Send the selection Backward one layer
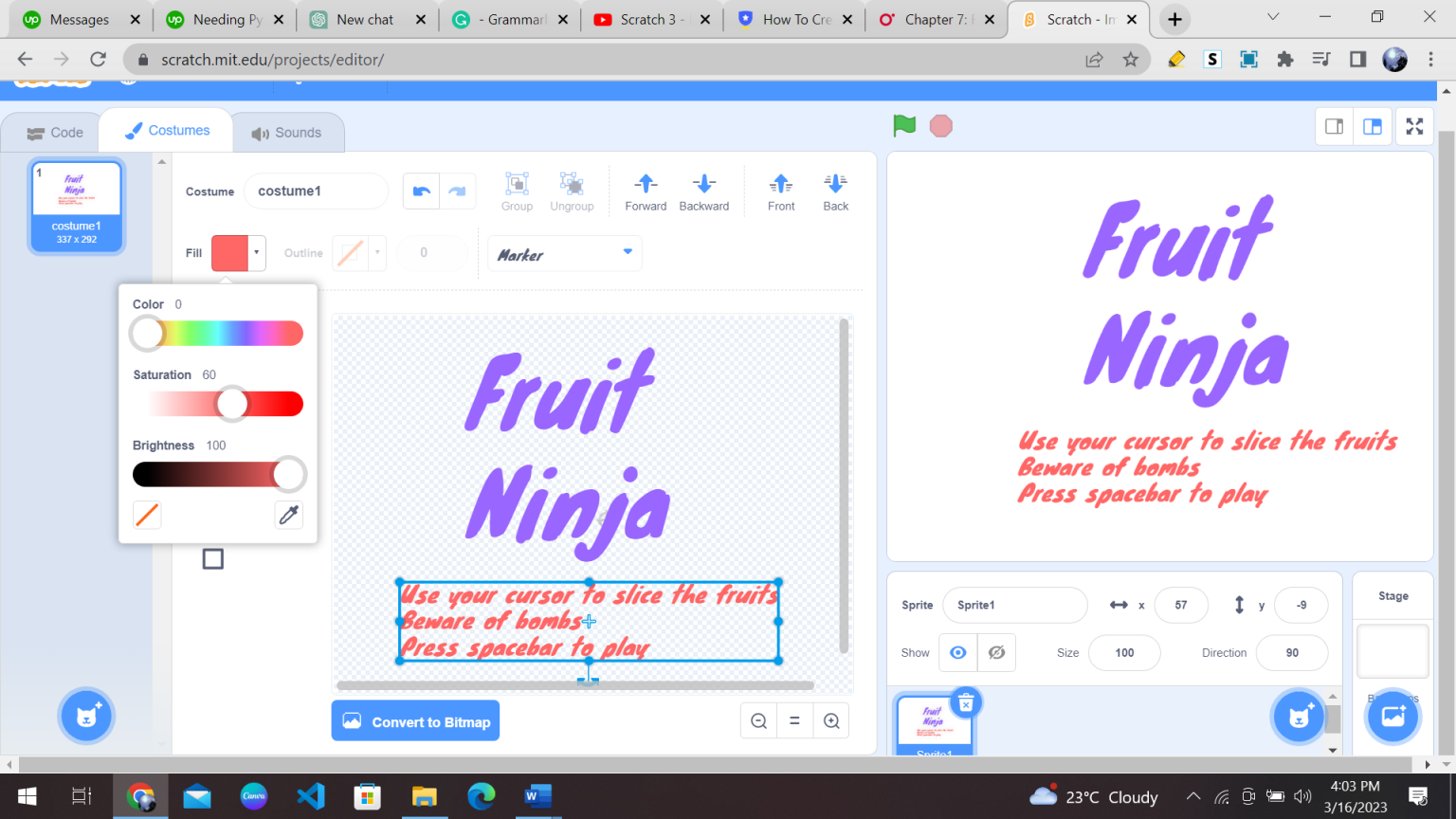 703,191
